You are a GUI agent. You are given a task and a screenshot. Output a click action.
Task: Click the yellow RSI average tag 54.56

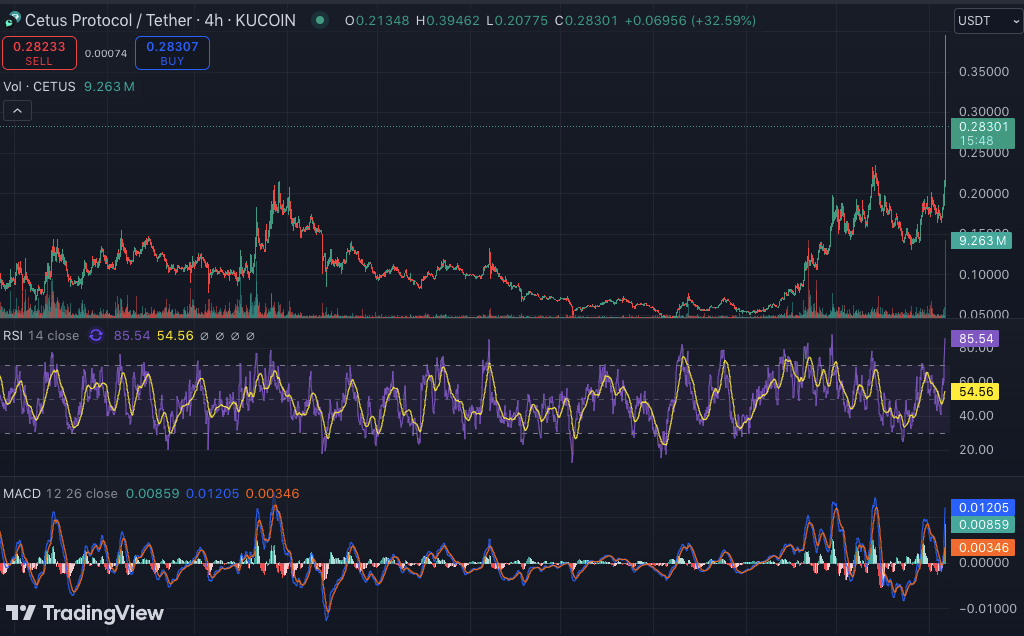[x=976, y=392]
